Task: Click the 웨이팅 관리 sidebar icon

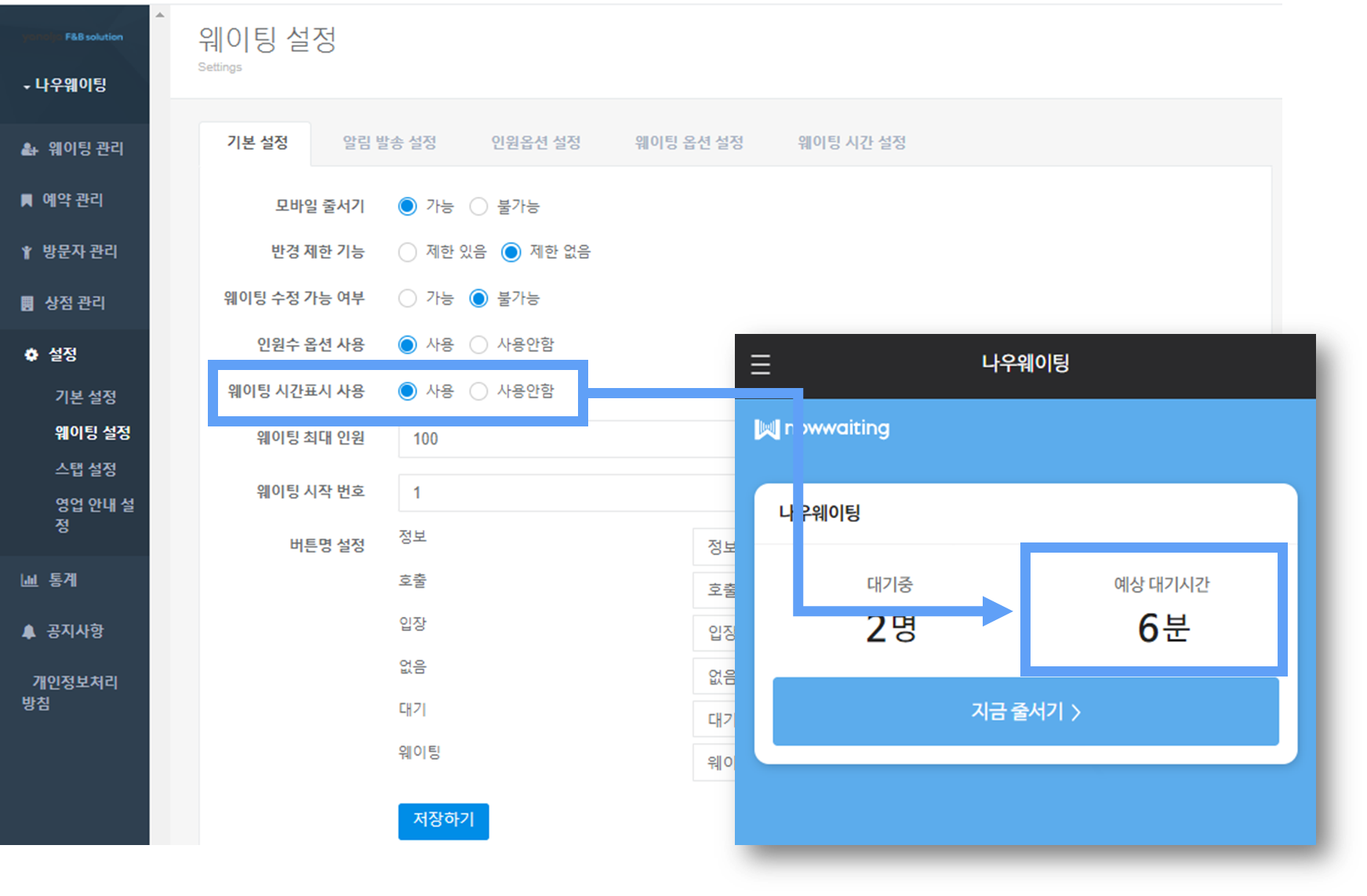Action: click(x=30, y=149)
